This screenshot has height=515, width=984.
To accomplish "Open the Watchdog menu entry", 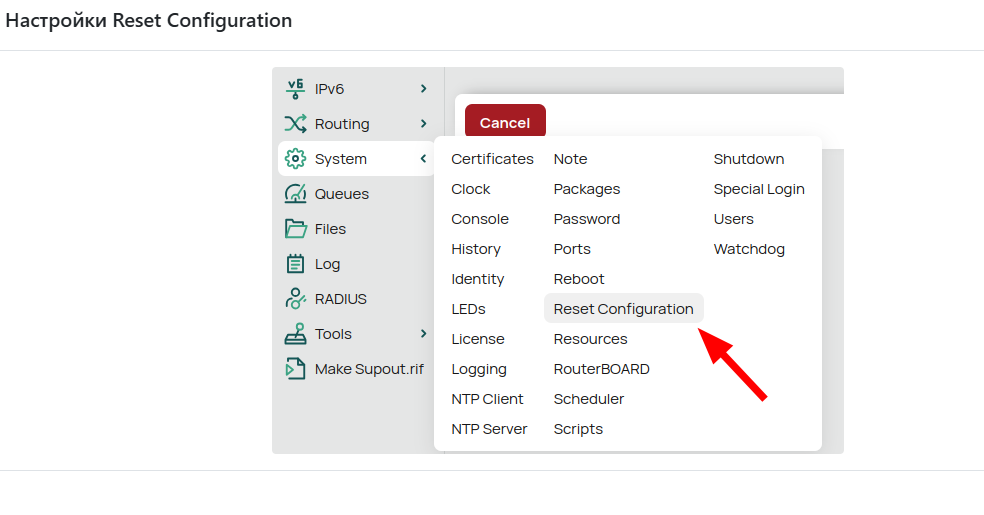I will (749, 249).
